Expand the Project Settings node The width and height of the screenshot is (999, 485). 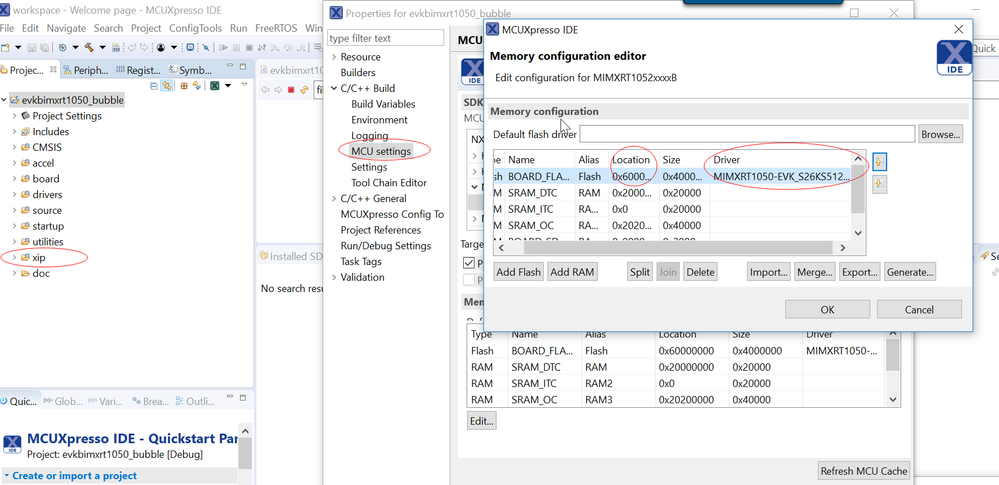(15, 116)
